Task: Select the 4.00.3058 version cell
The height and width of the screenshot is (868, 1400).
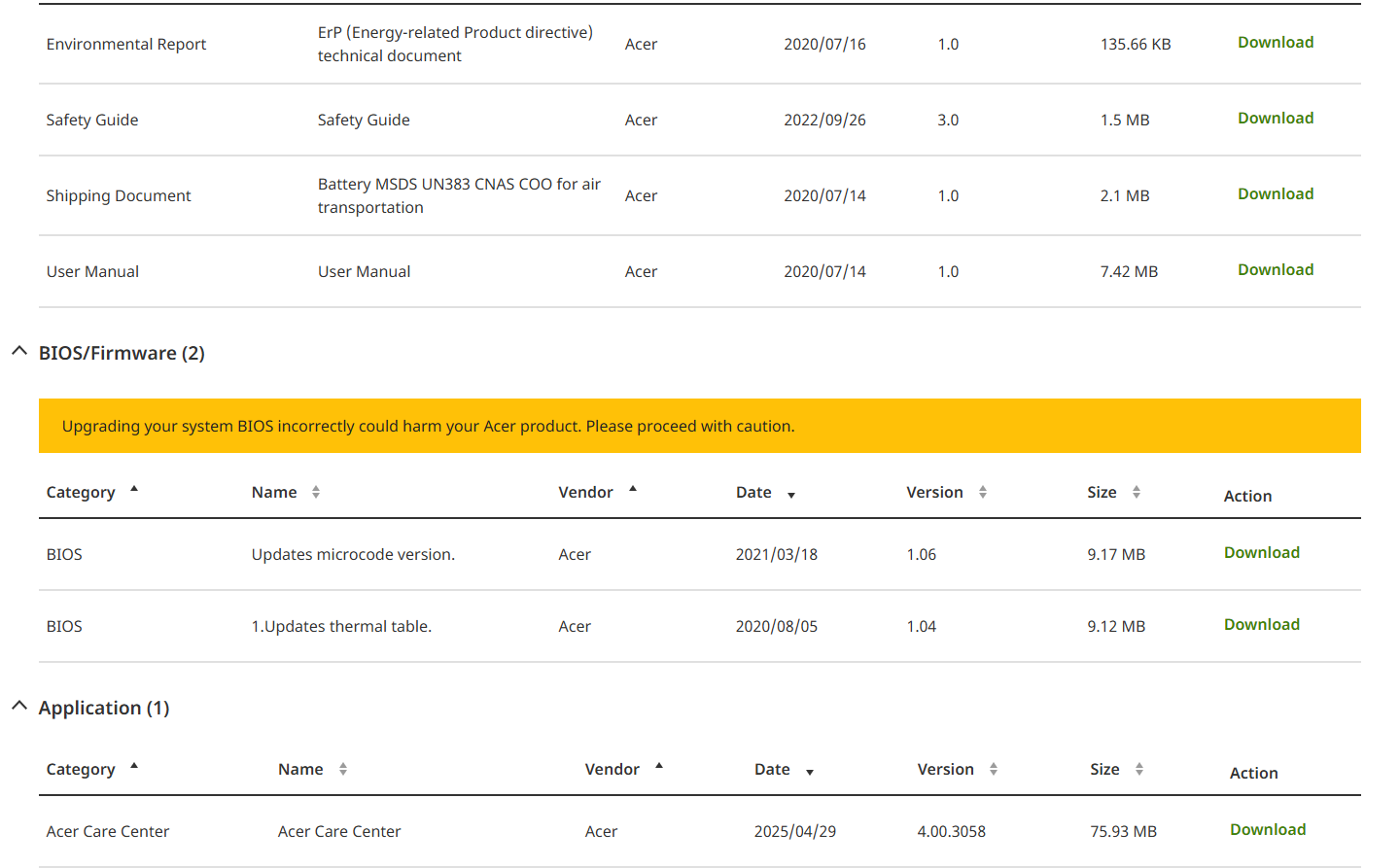Action: click(x=951, y=832)
